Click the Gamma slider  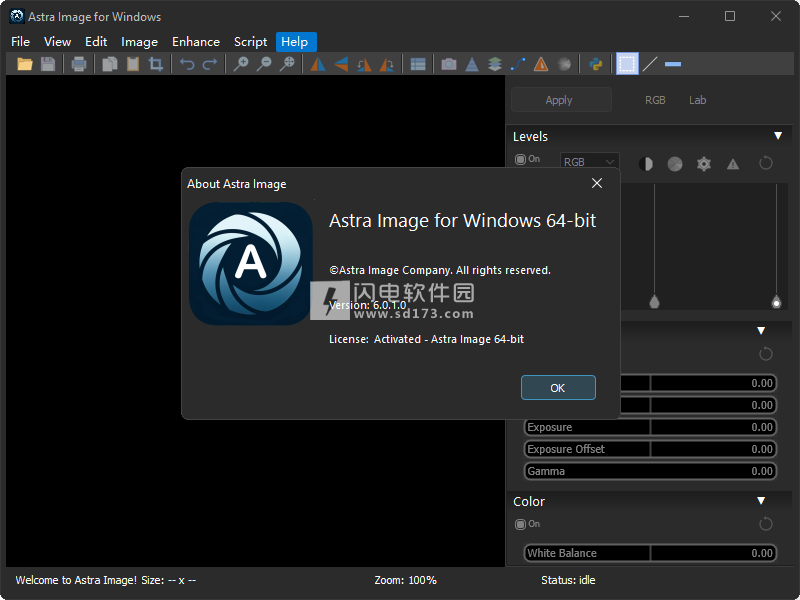click(x=651, y=471)
